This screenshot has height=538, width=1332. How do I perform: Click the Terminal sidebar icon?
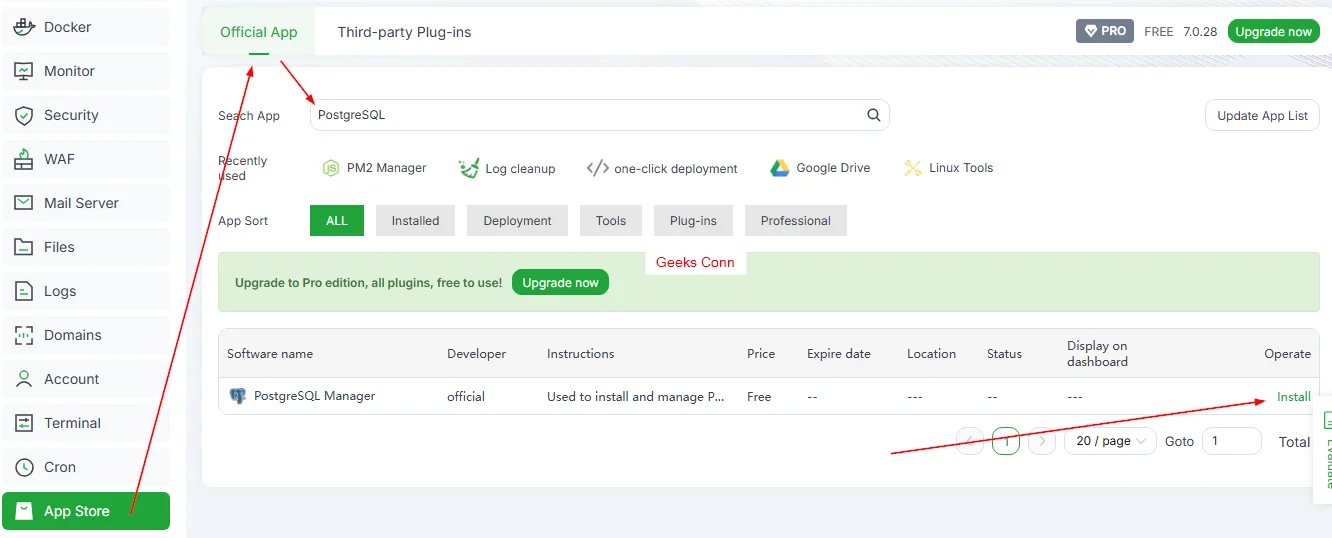(x=25, y=423)
